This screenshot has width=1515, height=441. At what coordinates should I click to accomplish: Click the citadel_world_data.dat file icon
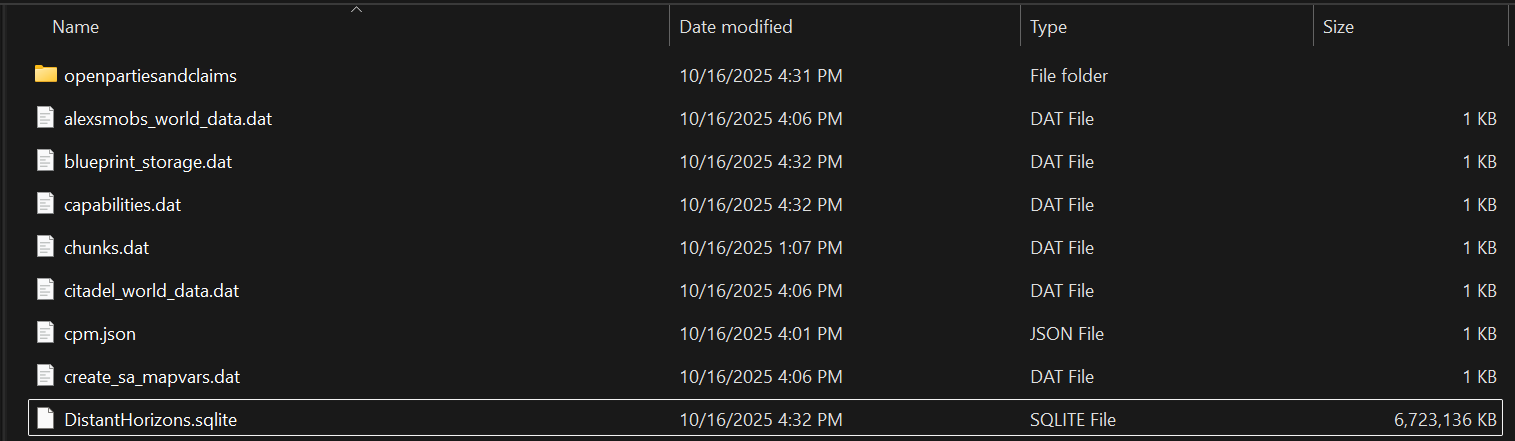click(45, 290)
